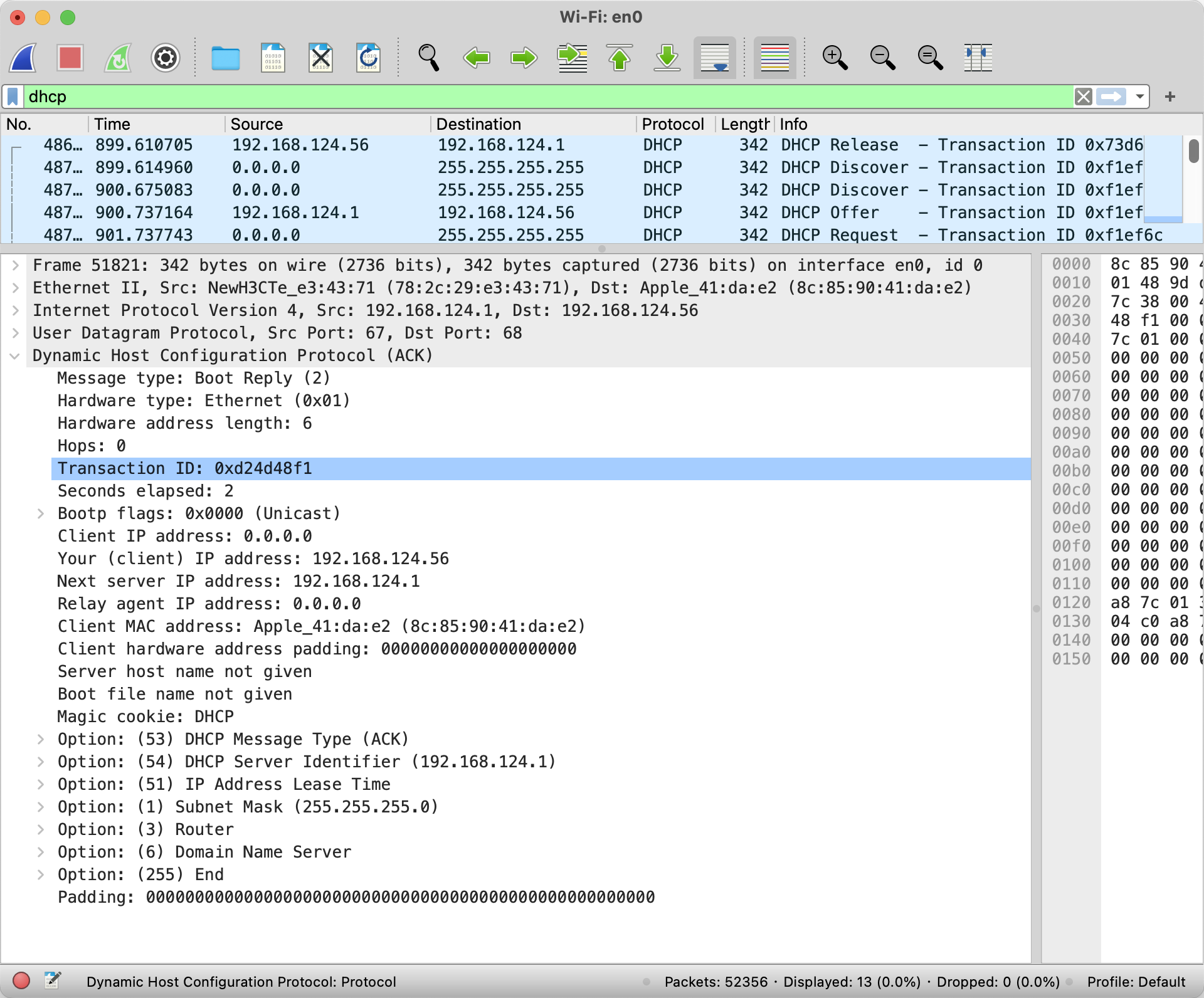This screenshot has height=998, width=1204.
Task: Select the DHCP Request packet row
Action: 591,235
